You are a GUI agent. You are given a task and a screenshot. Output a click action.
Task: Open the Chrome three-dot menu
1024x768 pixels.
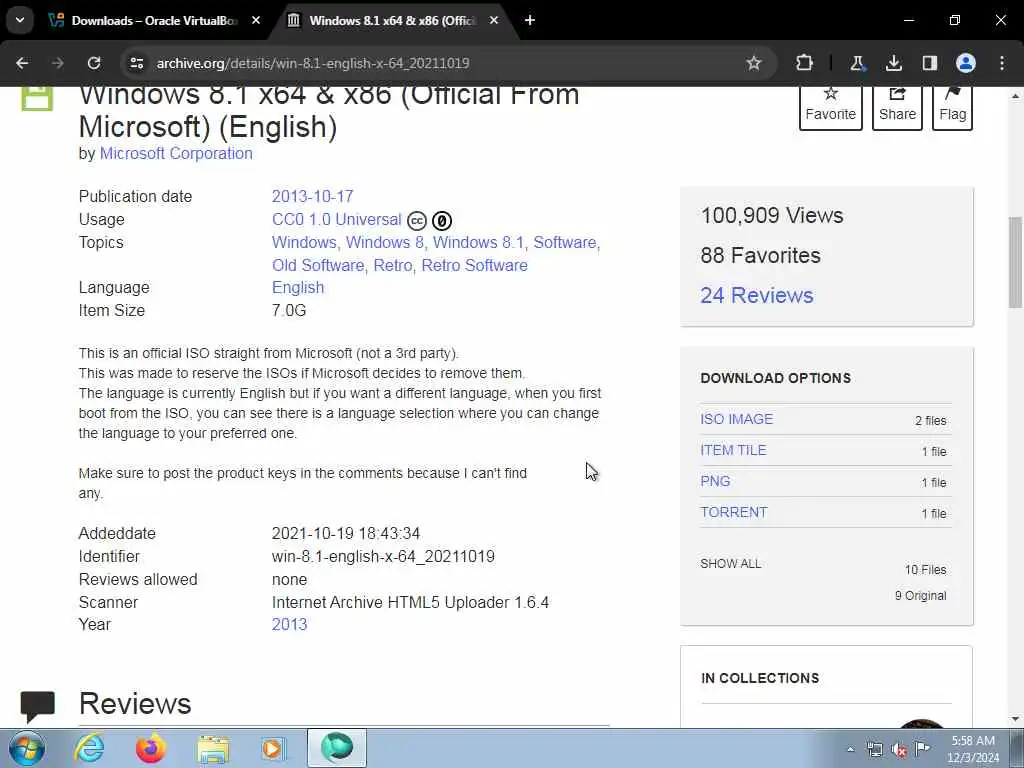pyautogui.click(x=1002, y=63)
